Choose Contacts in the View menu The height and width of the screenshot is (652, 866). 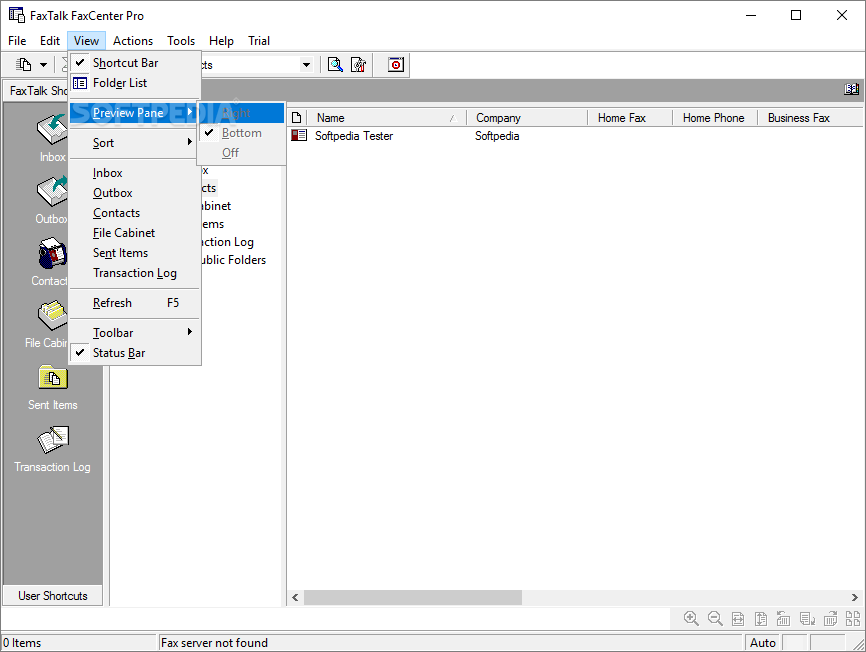(135, 213)
